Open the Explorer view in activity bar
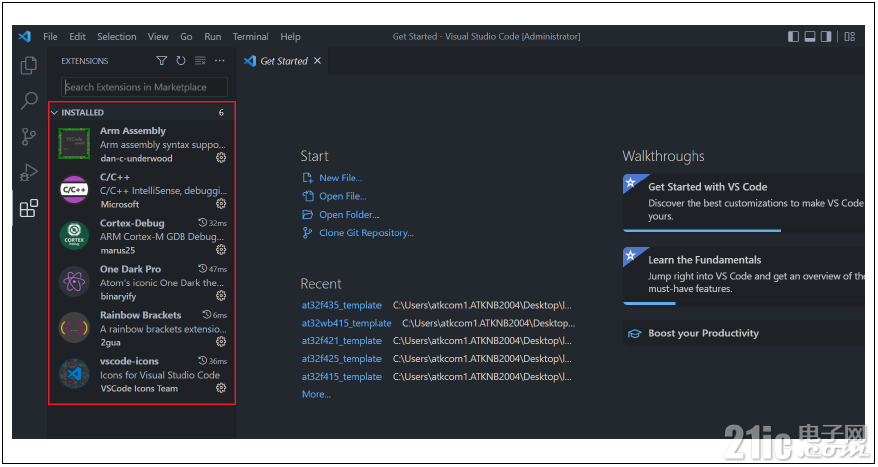This screenshot has width=878, height=467. pos(29,66)
